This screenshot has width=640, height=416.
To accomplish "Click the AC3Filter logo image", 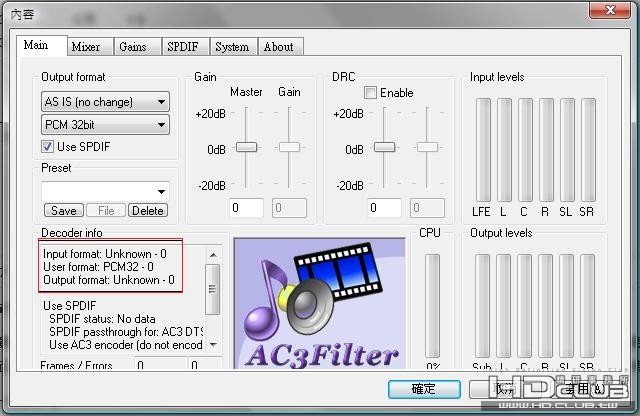I will (x=320, y=304).
